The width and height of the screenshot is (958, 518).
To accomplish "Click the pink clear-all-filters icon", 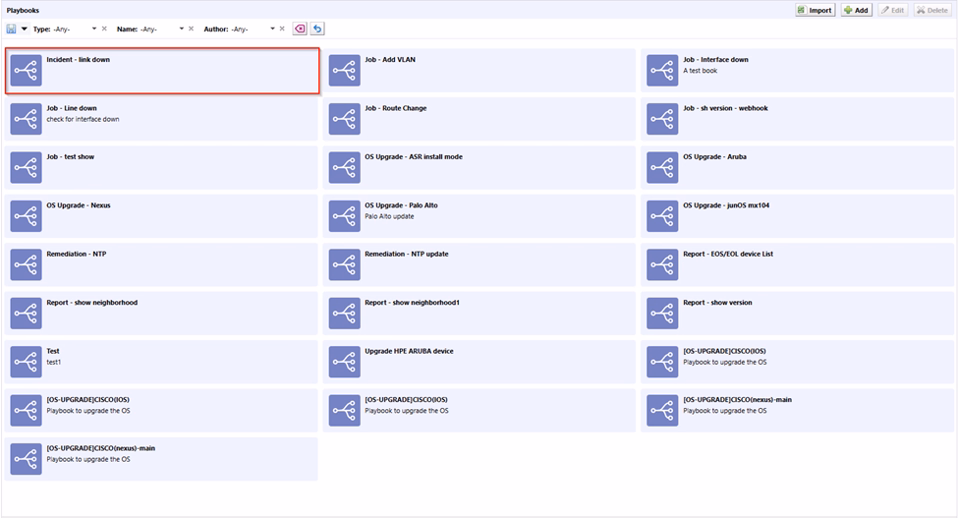I will [x=300, y=29].
